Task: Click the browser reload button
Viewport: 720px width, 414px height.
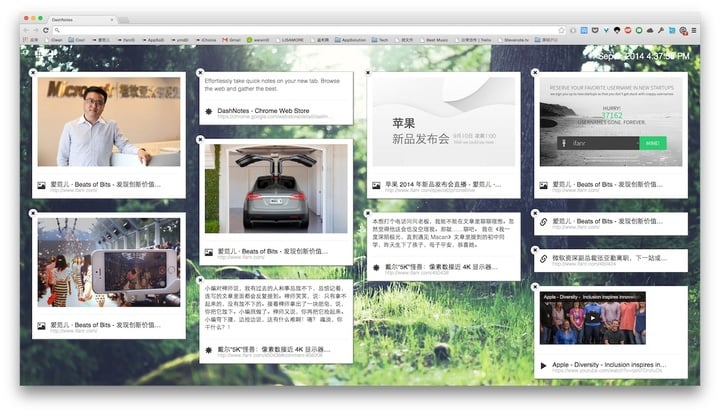Action: 46,30
